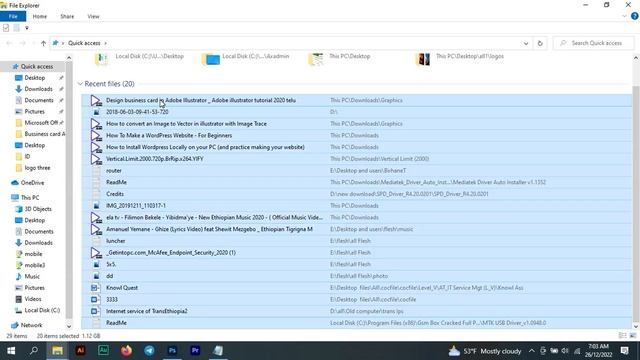Screen dimensions: 640x360
Task: Open the Music folder under This PC
Action: (32, 276)
